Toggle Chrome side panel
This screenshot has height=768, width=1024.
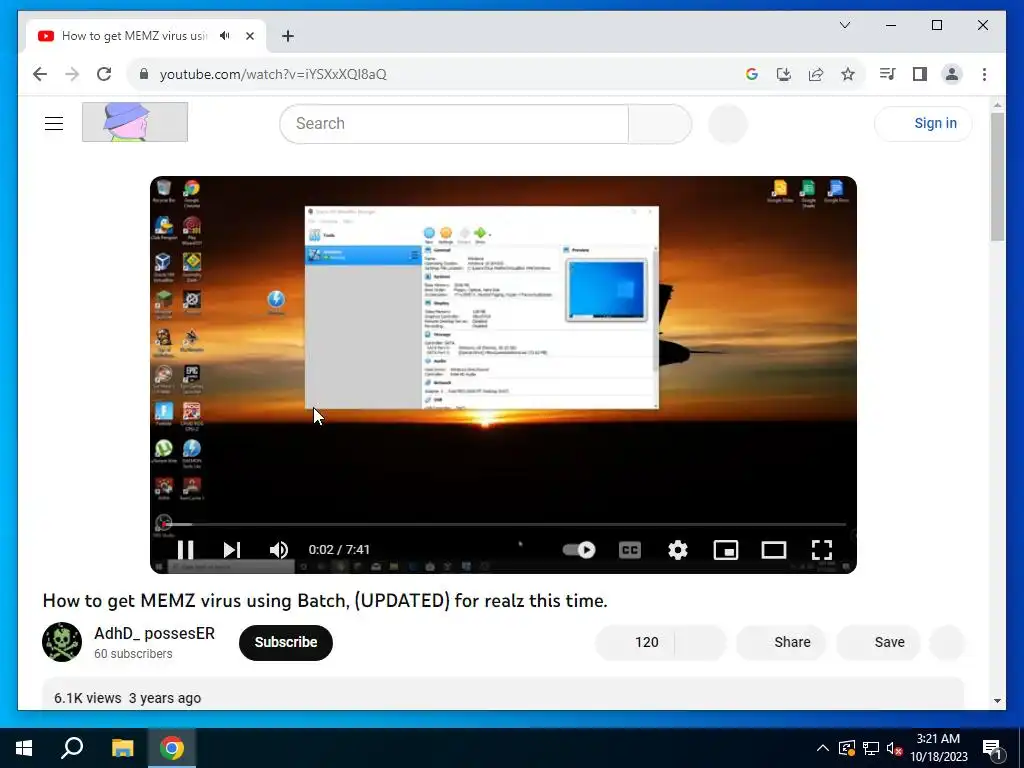920,74
